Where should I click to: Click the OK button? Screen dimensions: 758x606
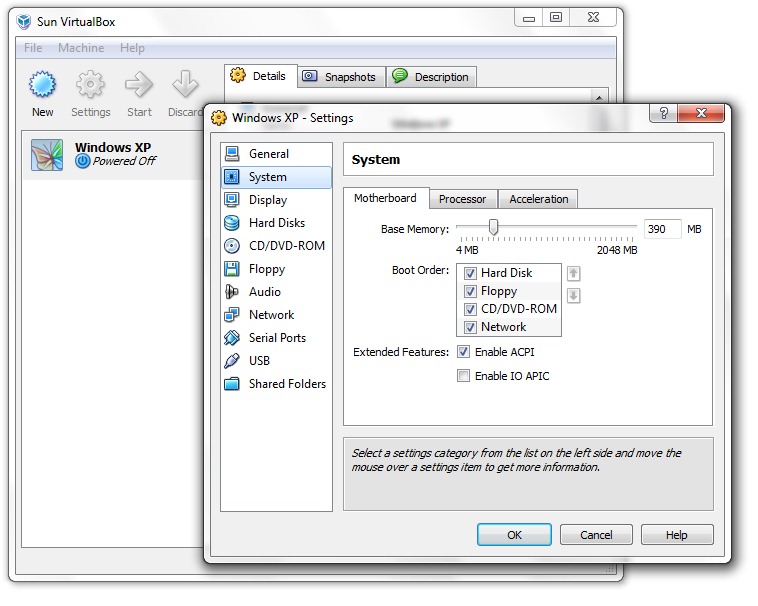point(514,535)
